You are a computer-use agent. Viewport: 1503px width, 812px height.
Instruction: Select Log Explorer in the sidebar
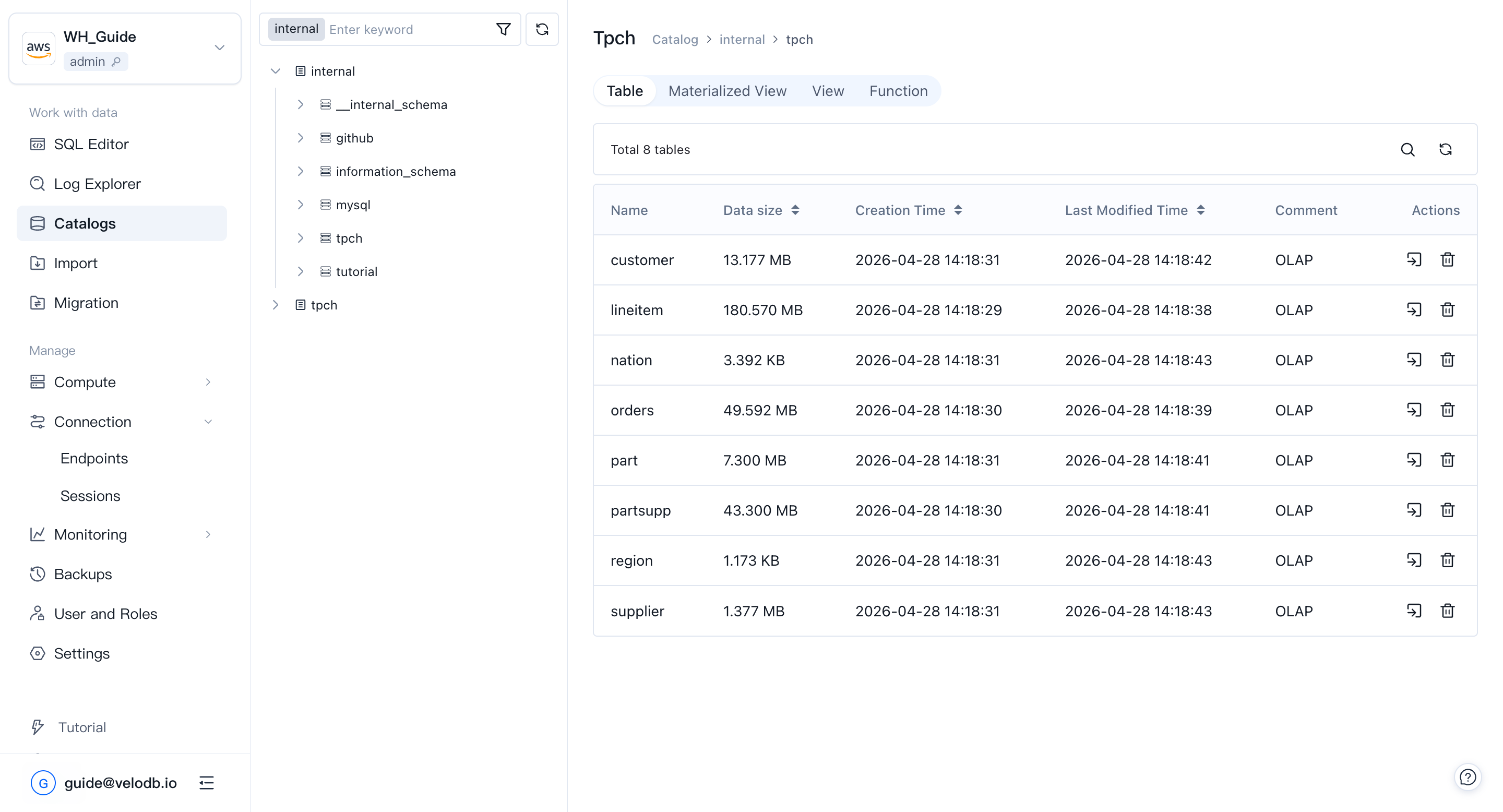(x=96, y=183)
